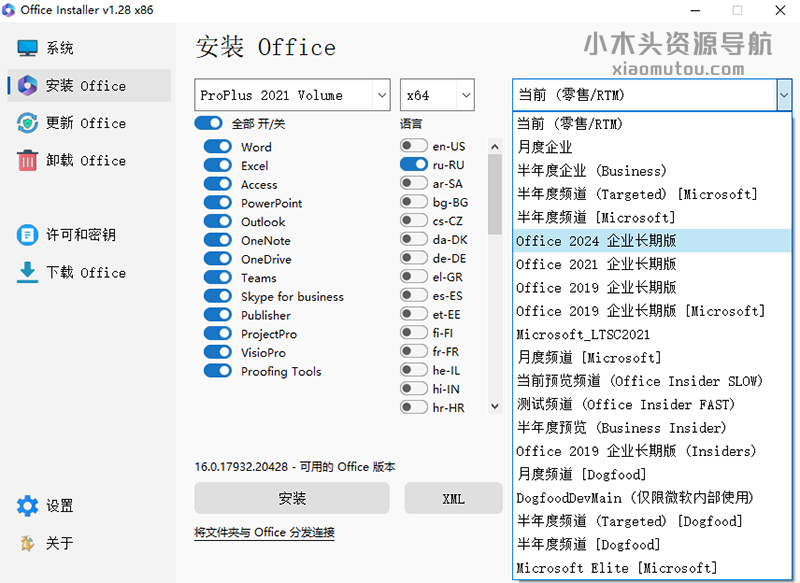Click the 安装 install button

tap(292, 498)
